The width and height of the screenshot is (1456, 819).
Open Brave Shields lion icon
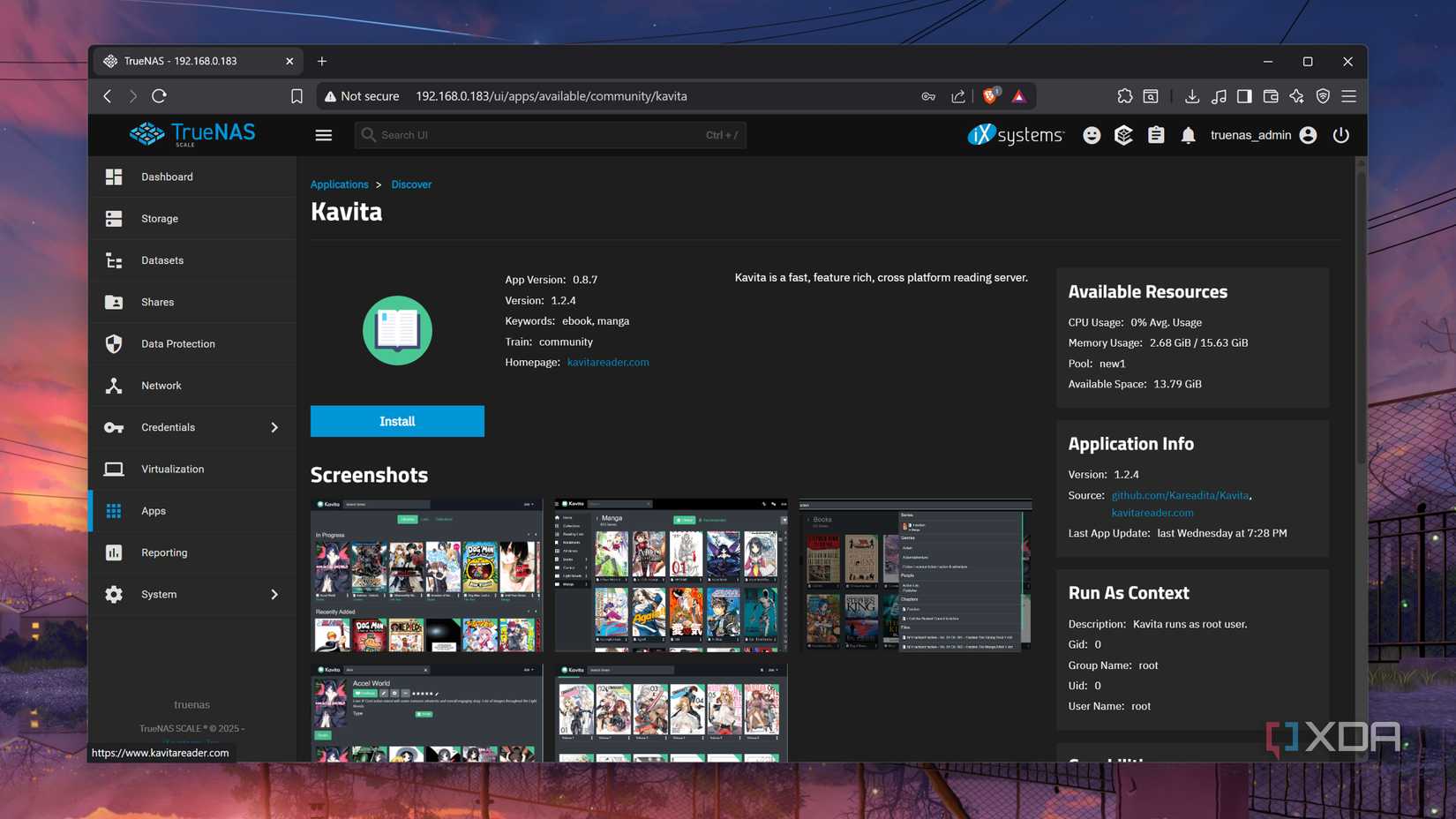click(x=991, y=95)
